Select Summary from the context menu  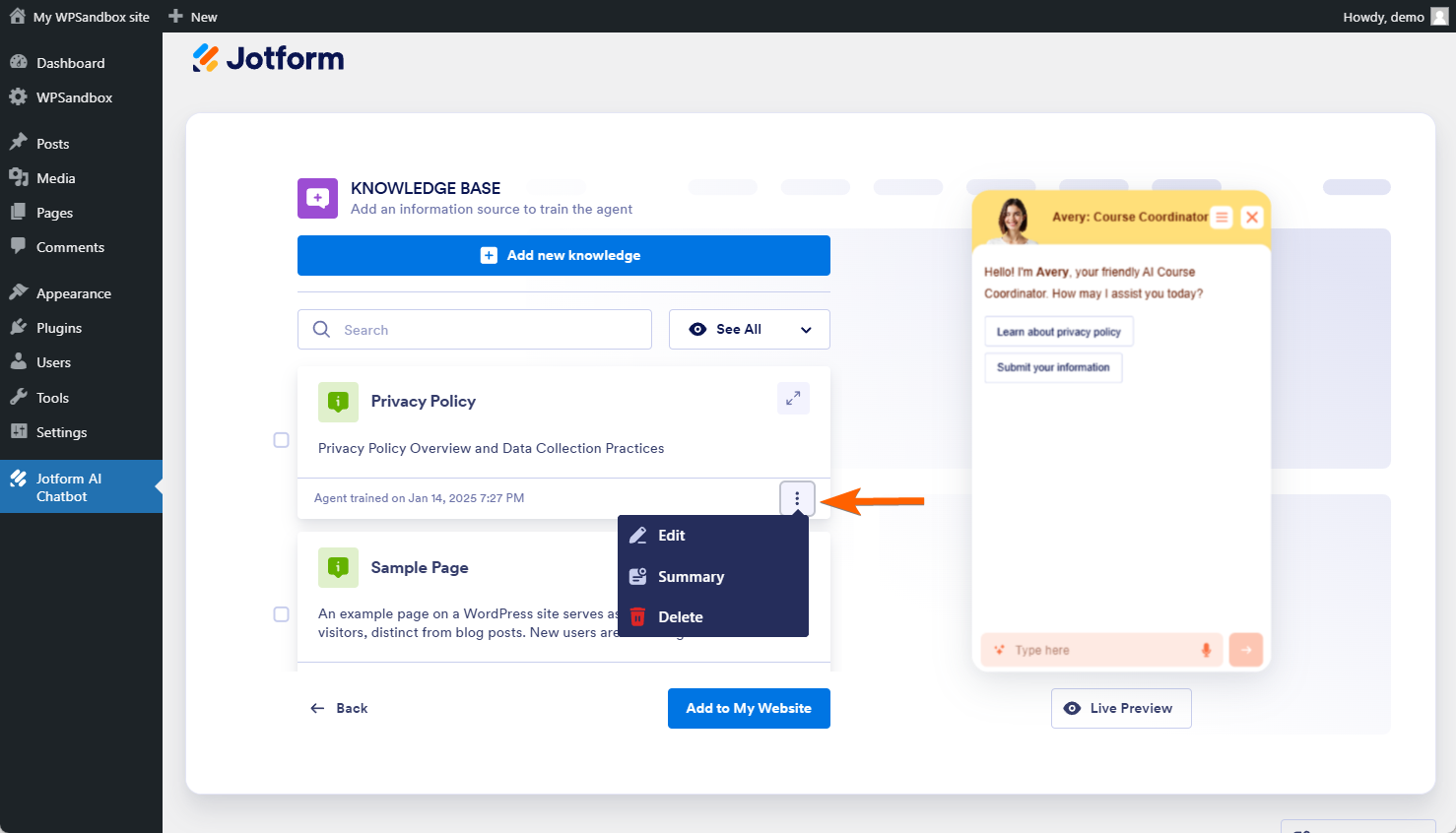pyautogui.click(x=713, y=576)
